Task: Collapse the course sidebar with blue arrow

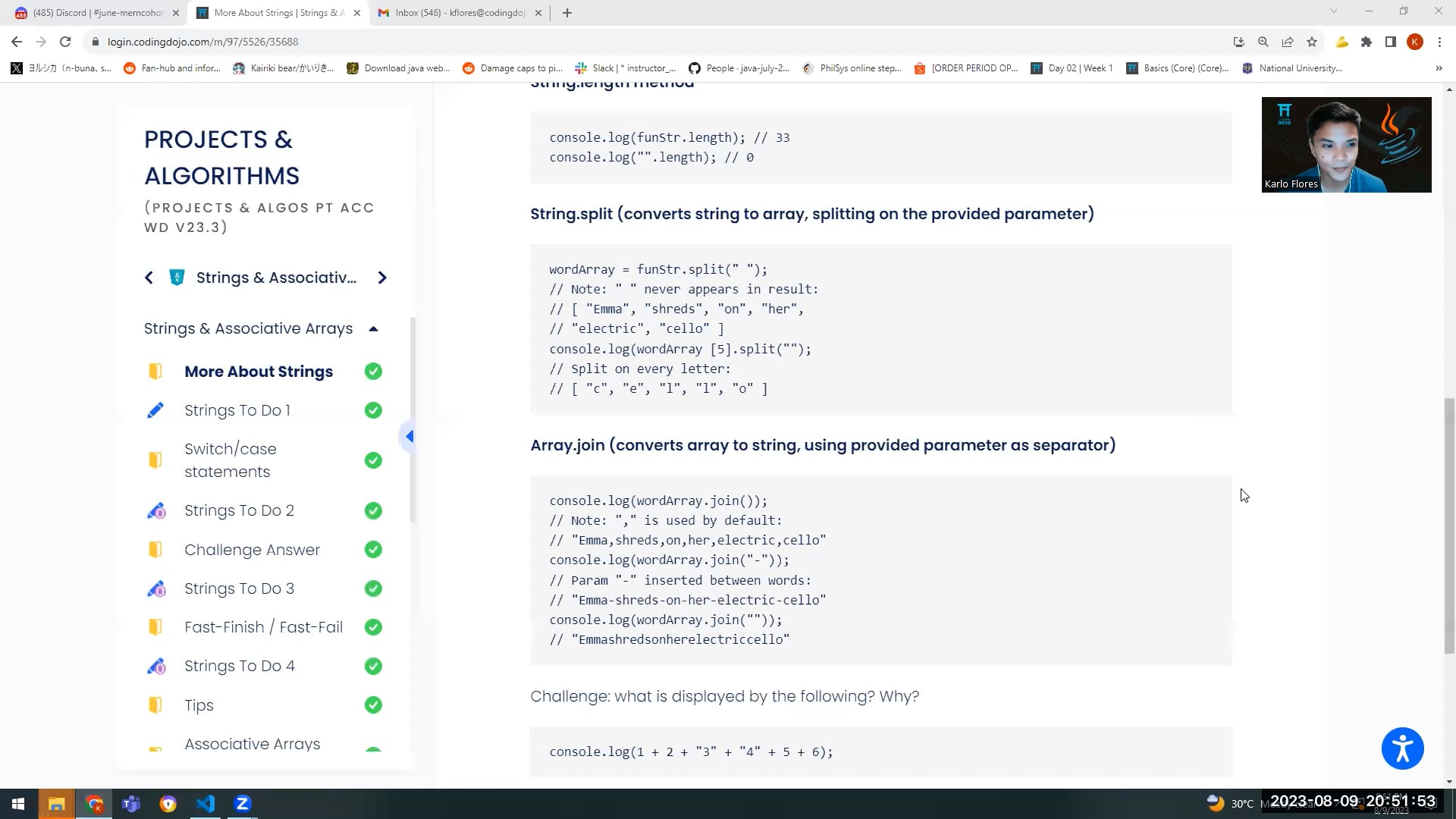Action: (x=409, y=436)
